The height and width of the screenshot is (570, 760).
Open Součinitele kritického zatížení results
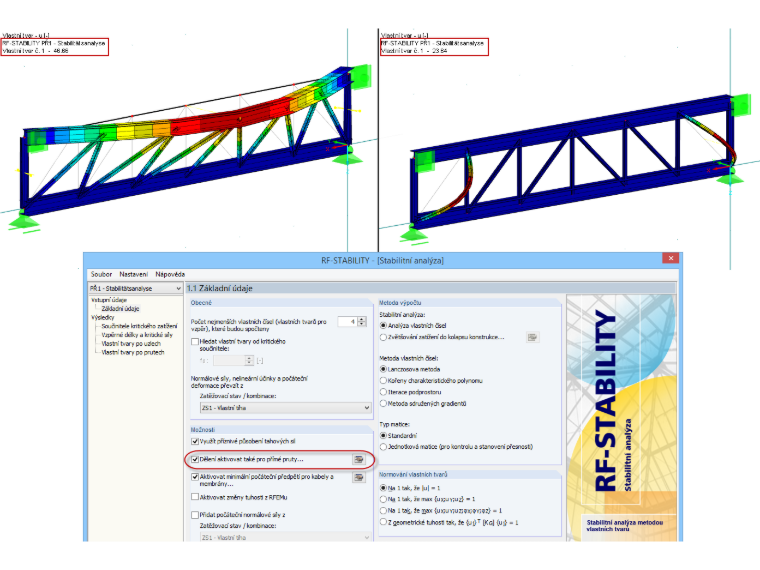click(x=139, y=326)
